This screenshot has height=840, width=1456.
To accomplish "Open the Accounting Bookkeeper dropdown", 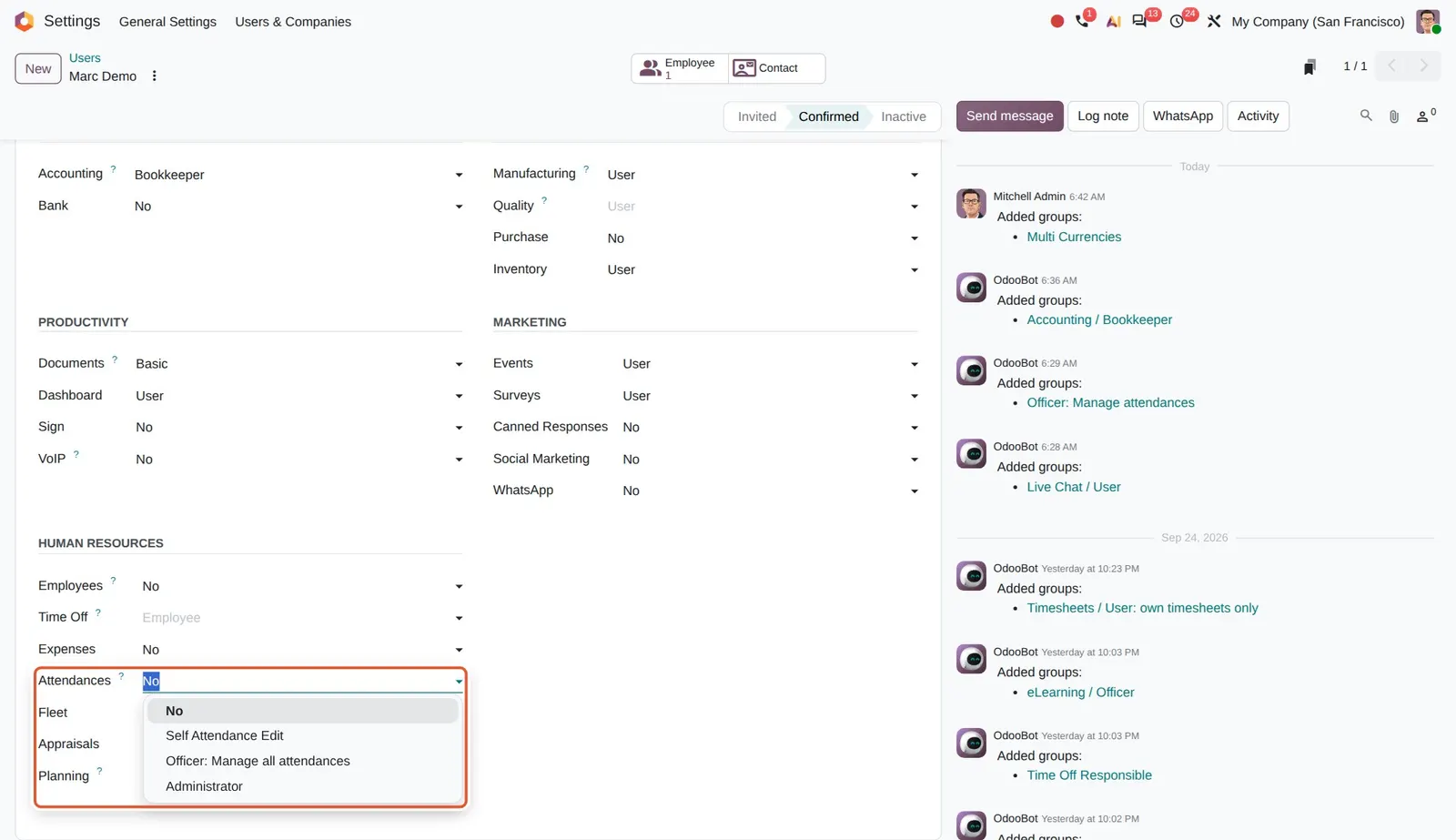I will (298, 175).
